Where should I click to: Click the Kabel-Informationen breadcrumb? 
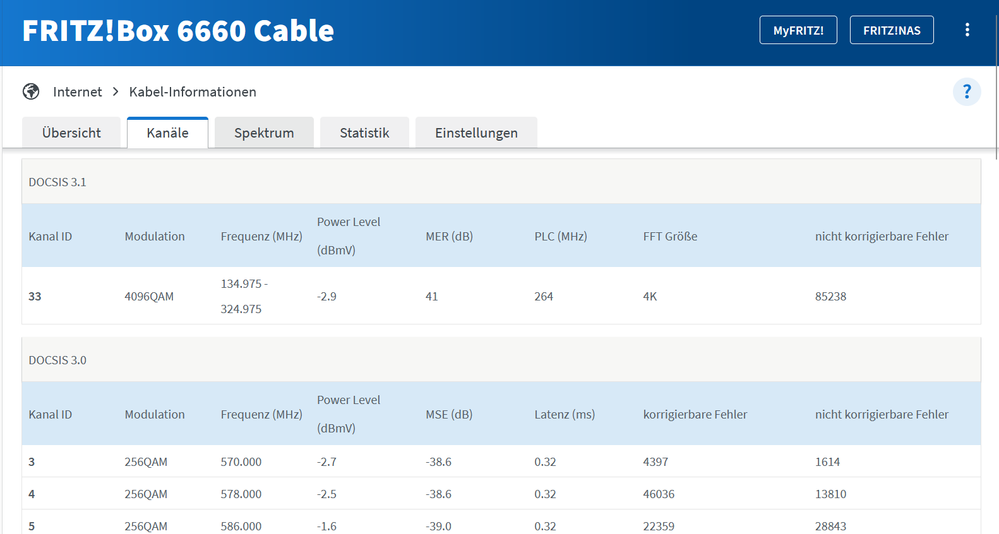[193, 92]
